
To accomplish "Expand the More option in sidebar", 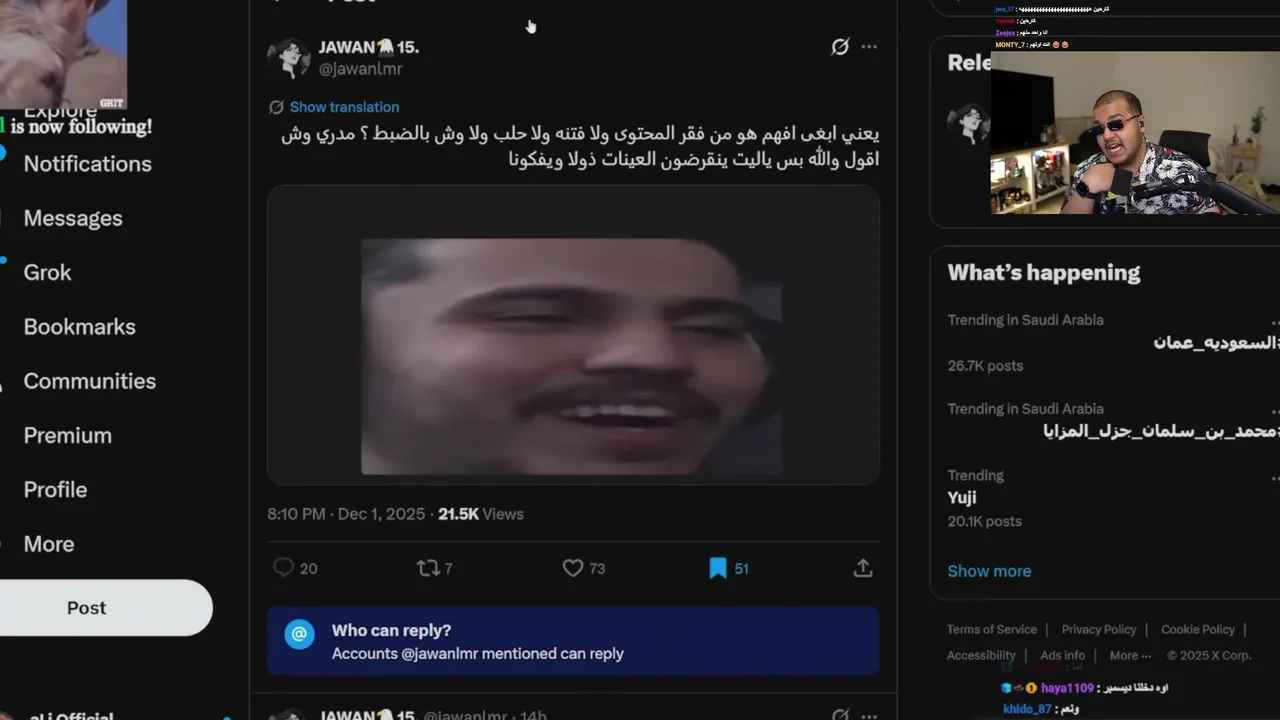I will (x=49, y=544).
